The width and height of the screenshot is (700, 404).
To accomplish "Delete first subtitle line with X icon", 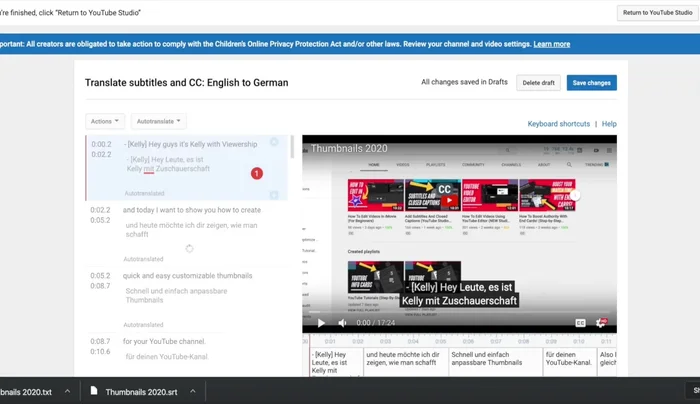I will 274,143.
